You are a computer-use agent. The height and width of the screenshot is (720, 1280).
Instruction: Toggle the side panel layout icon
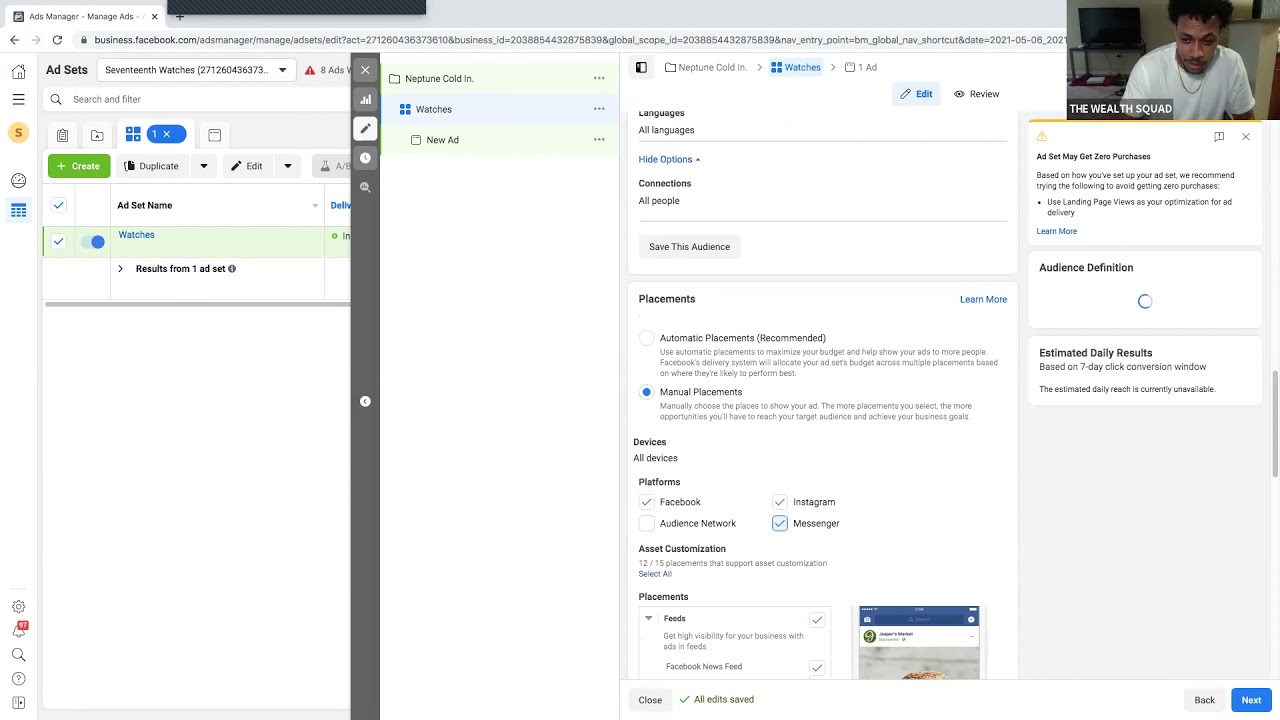click(641, 67)
